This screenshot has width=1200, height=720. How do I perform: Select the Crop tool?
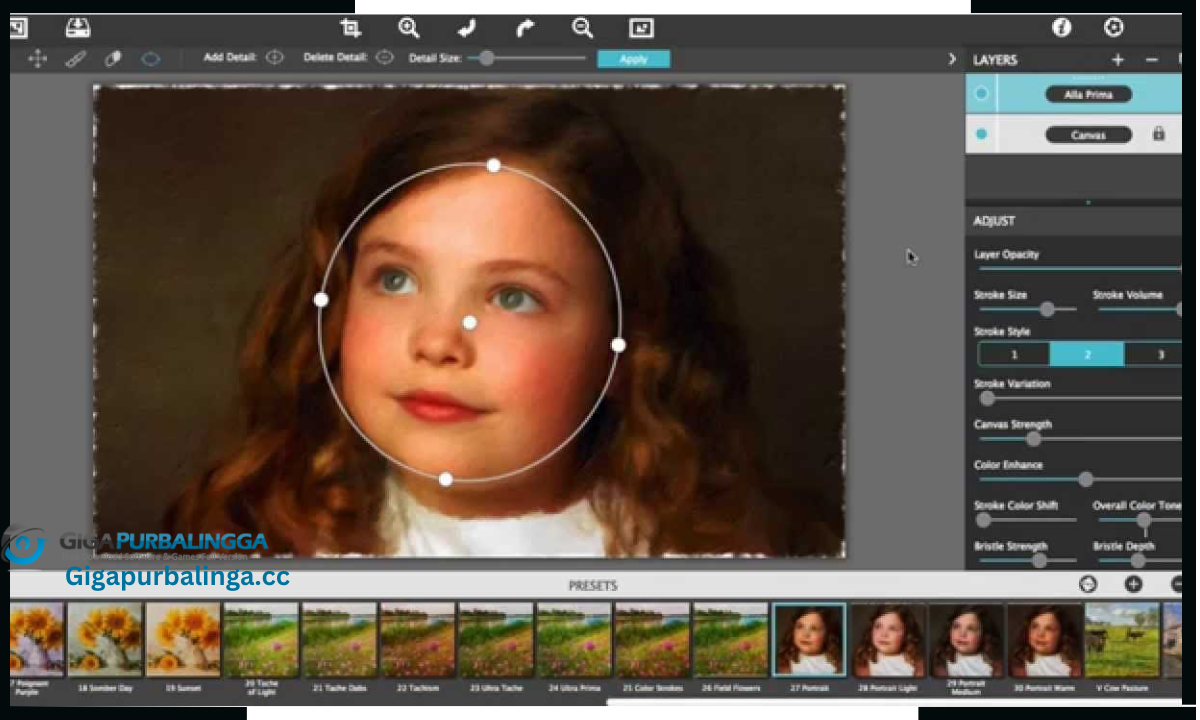click(x=350, y=28)
